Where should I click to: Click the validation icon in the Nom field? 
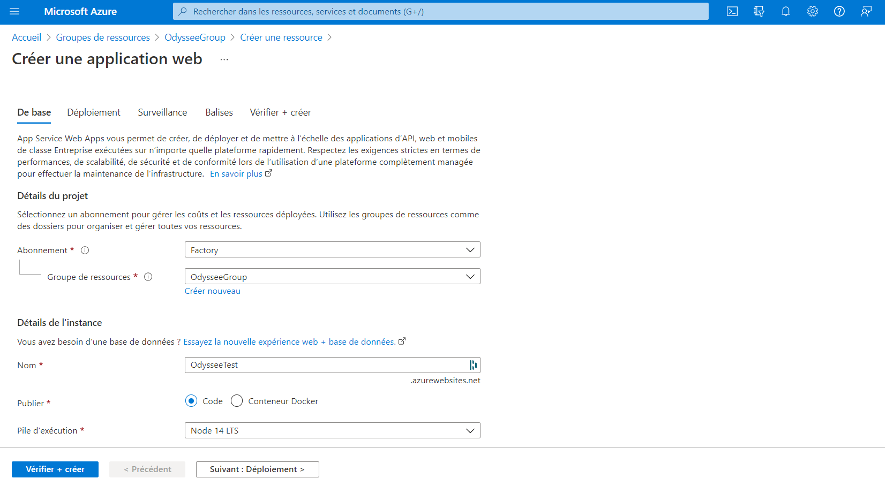[x=474, y=365]
